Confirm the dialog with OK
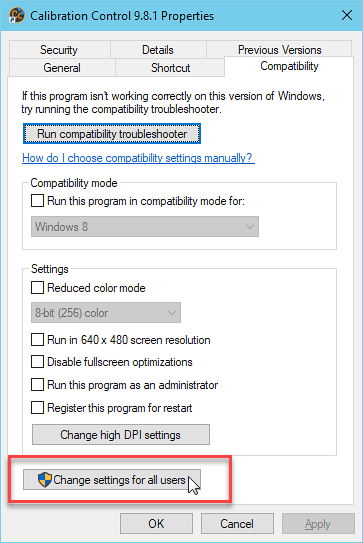 [x=157, y=524]
